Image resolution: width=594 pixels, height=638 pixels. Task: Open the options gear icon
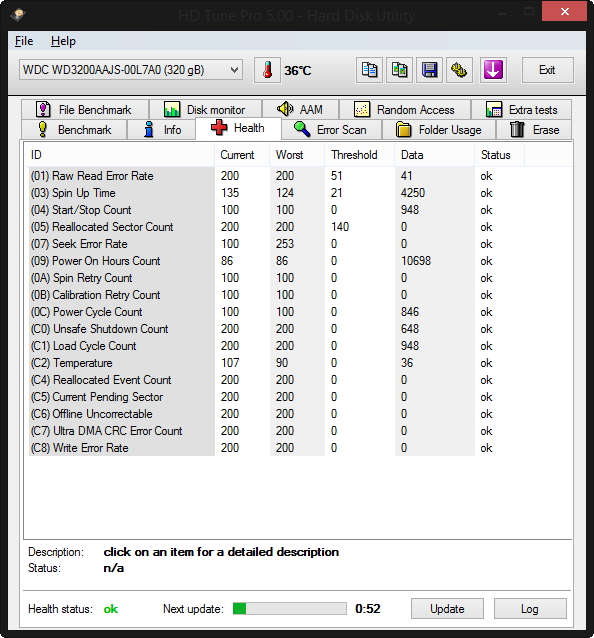pos(459,70)
